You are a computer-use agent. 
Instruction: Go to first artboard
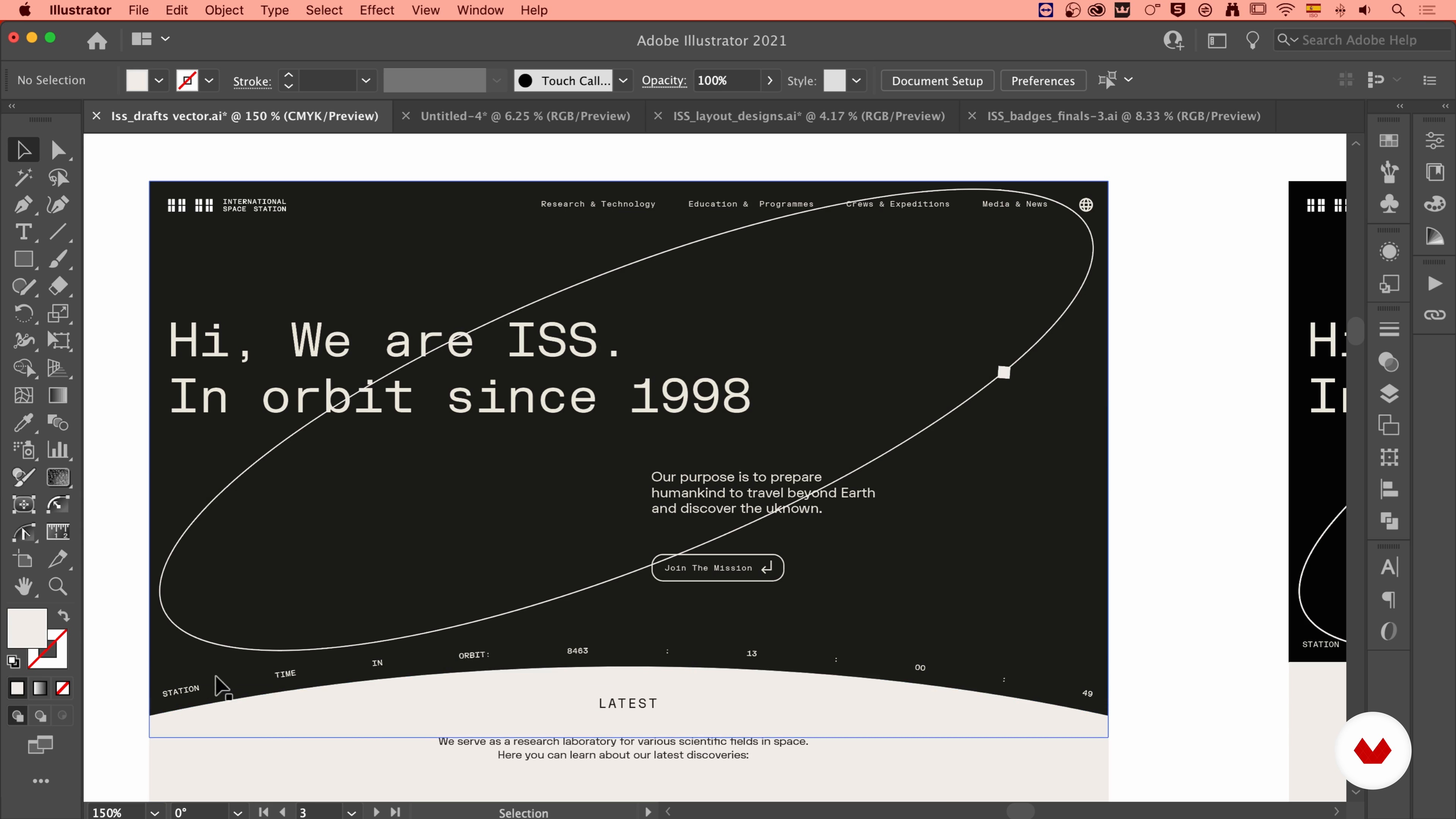tap(264, 812)
